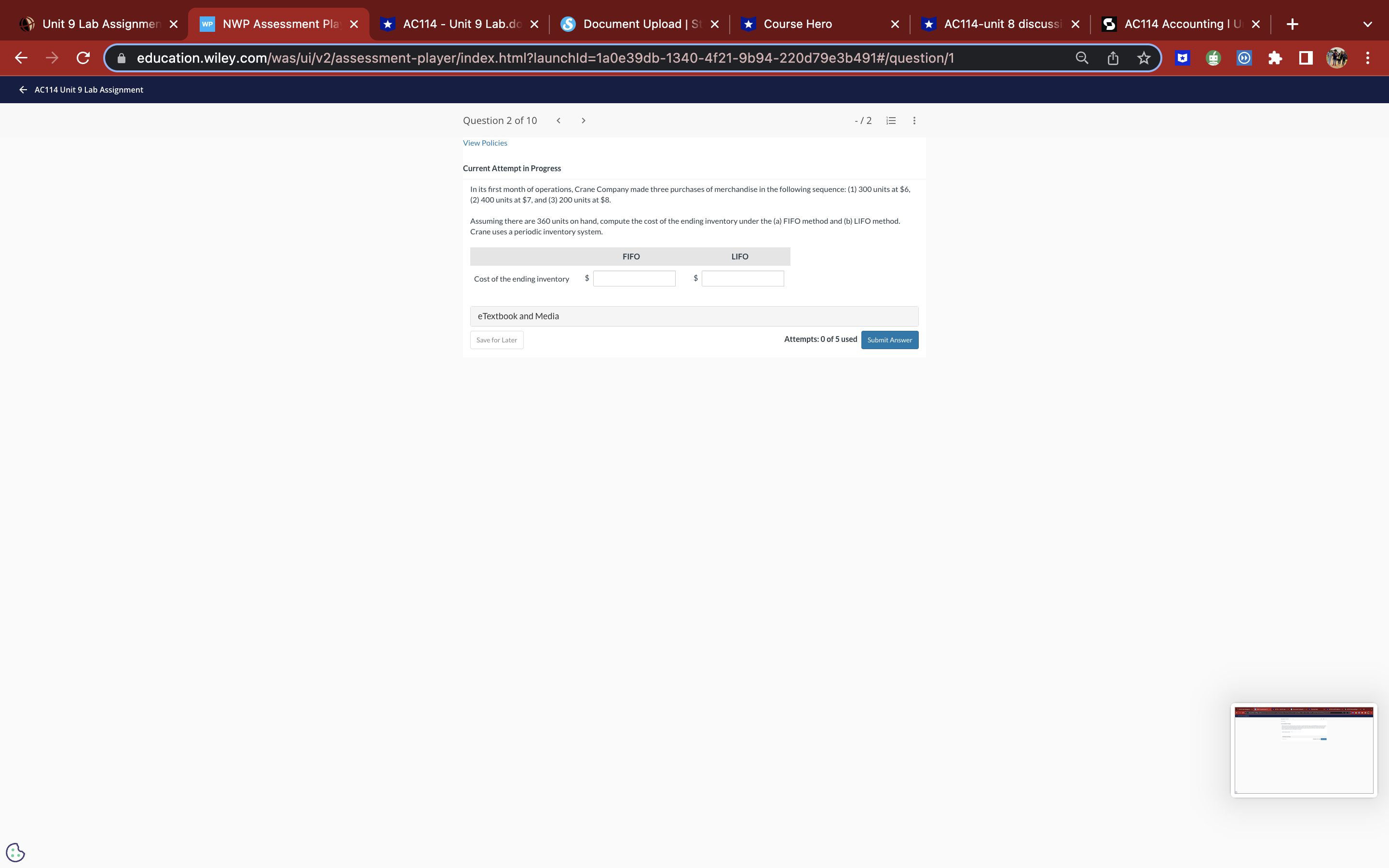Click Save for Later
The width and height of the screenshot is (1389, 868).
tap(496, 339)
